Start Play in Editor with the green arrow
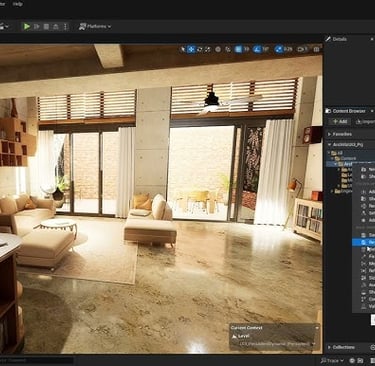Image resolution: width=375 pixels, height=366 pixels. pyautogui.click(x=27, y=26)
